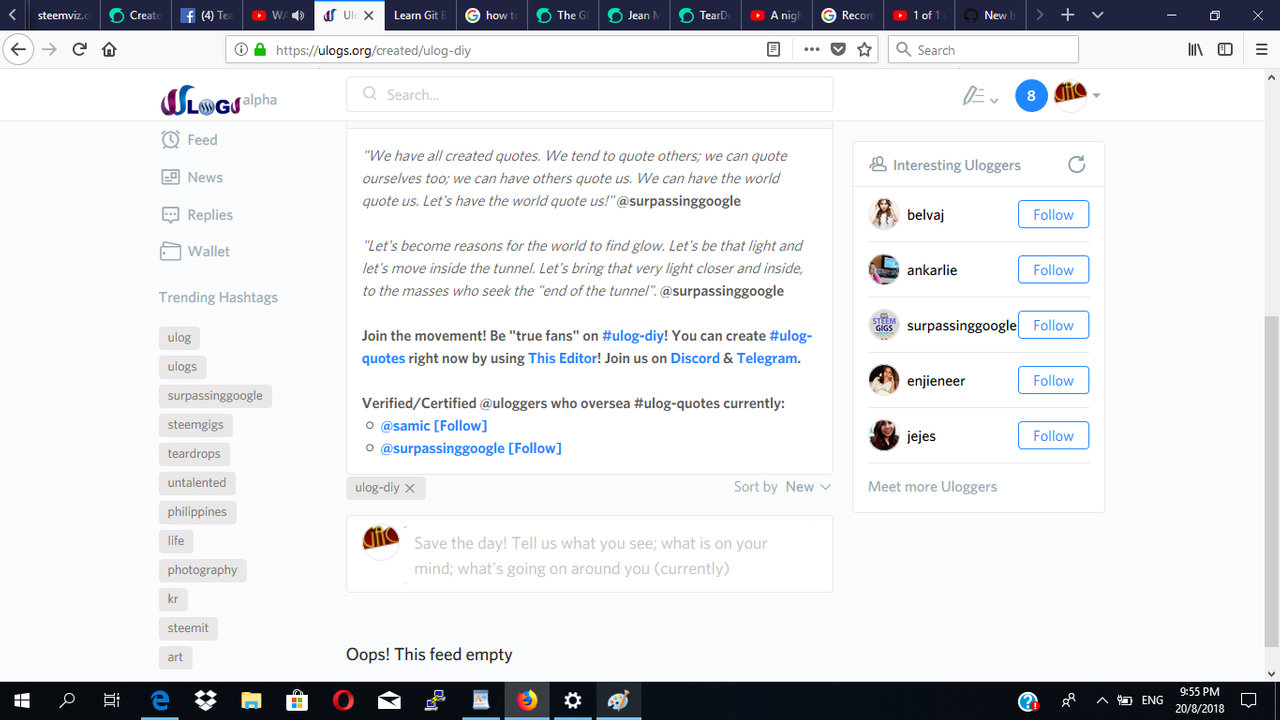Viewport: 1280px width, 720px height.
Task: Select the photography trending hashtag
Action: (203, 570)
